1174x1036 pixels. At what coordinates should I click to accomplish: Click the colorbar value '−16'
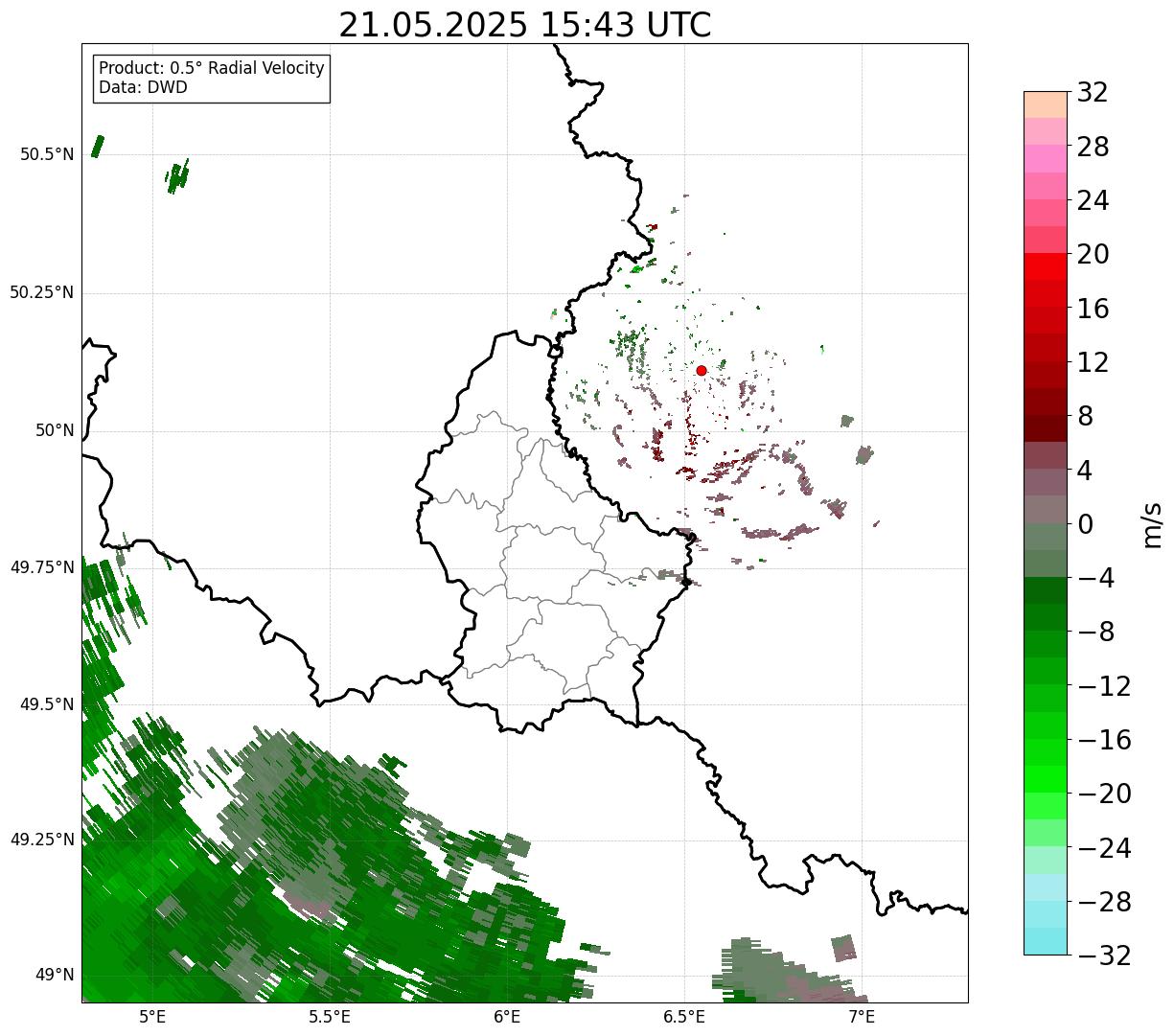pos(1104,740)
